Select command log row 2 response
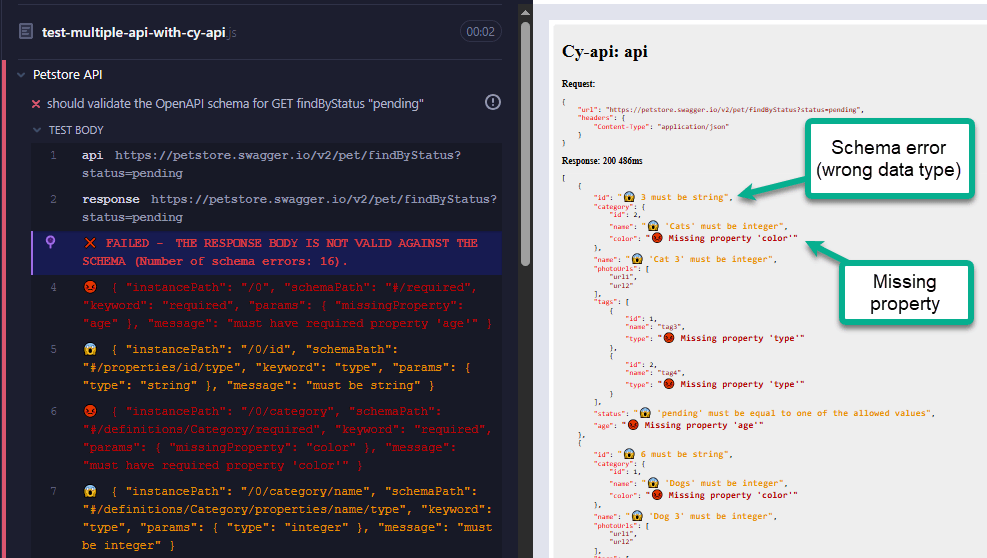This screenshot has width=987, height=558. tap(267, 208)
